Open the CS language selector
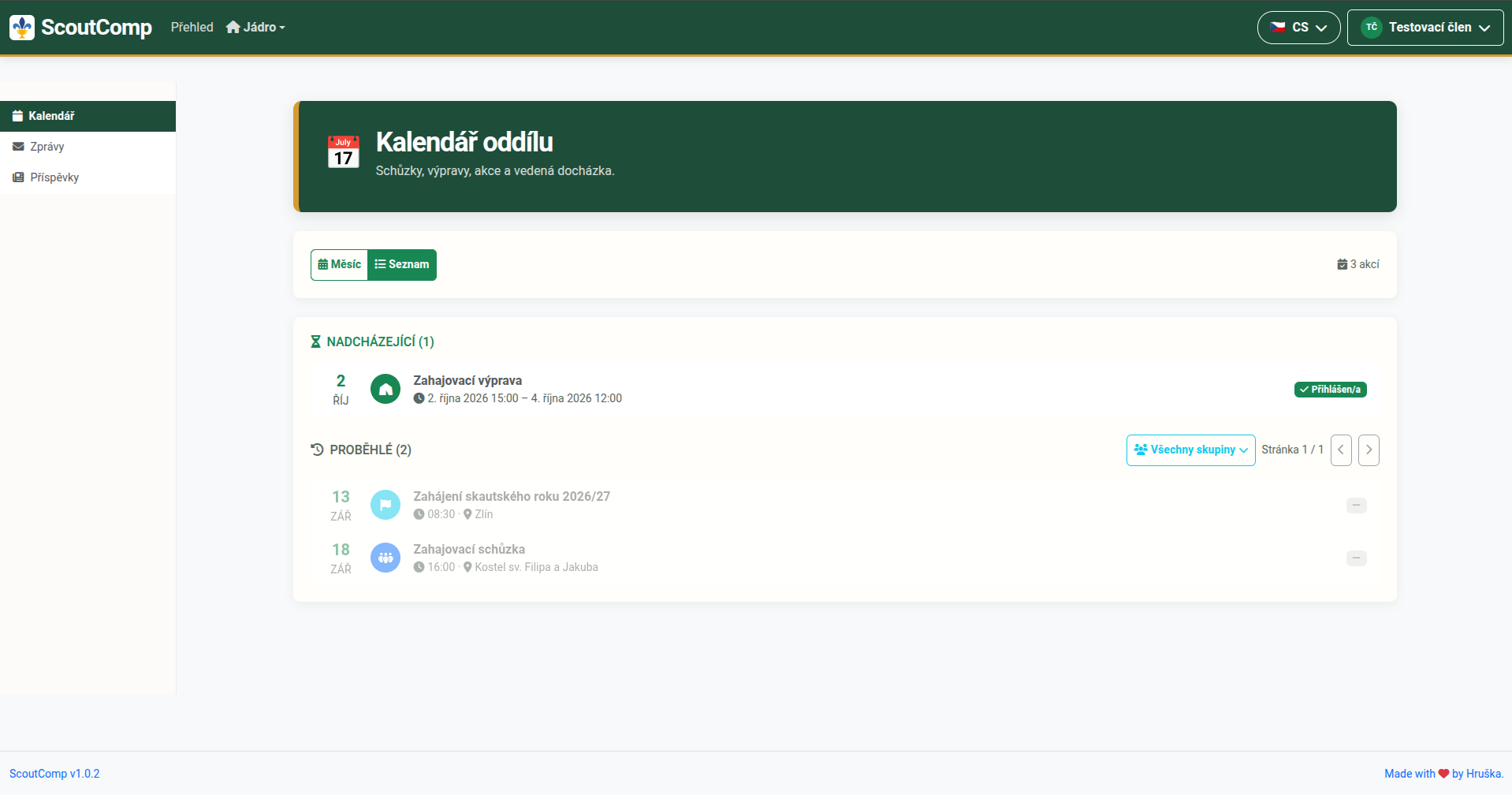This screenshot has height=795, width=1512. coord(1298,28)
